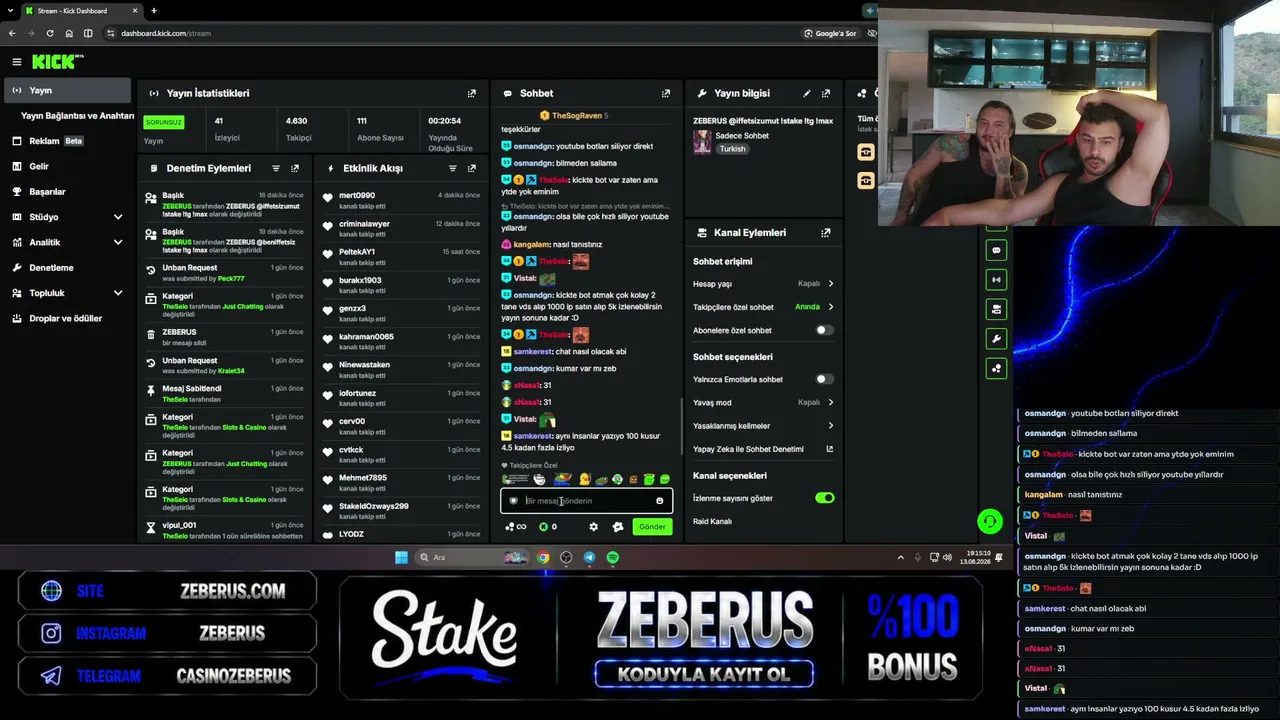
Task: Open Spotify from the taskbar
Action: (x=613, y=557)
